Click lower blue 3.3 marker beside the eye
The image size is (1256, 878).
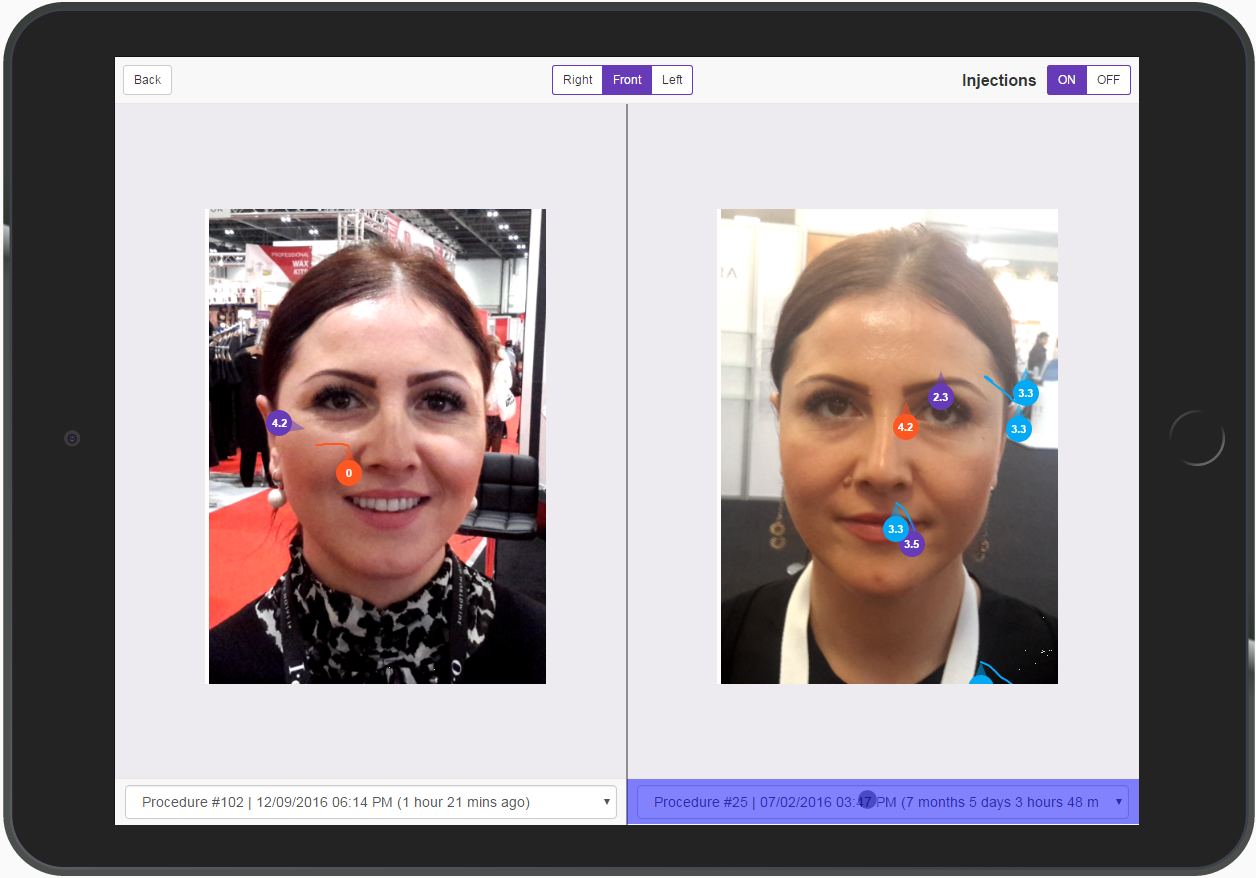coord(1018,429)
